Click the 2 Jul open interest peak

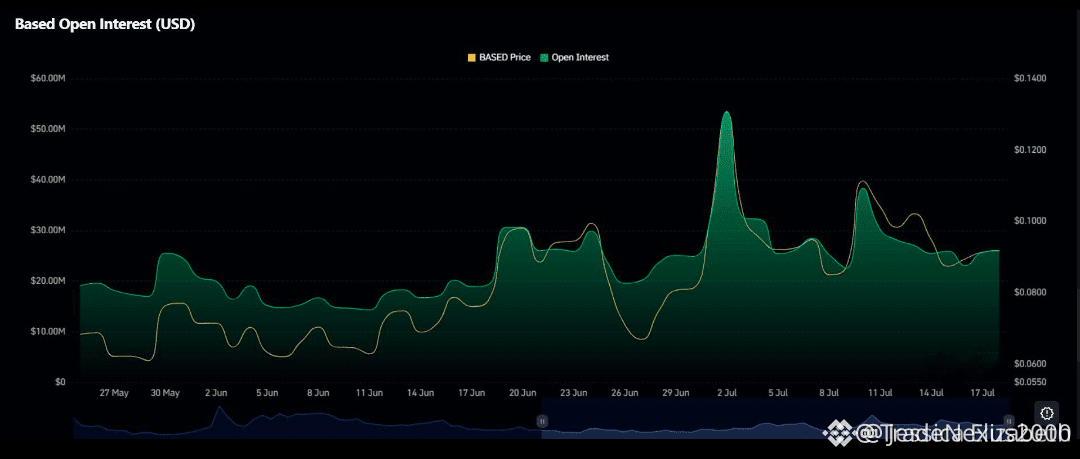[x=726, y=112]
